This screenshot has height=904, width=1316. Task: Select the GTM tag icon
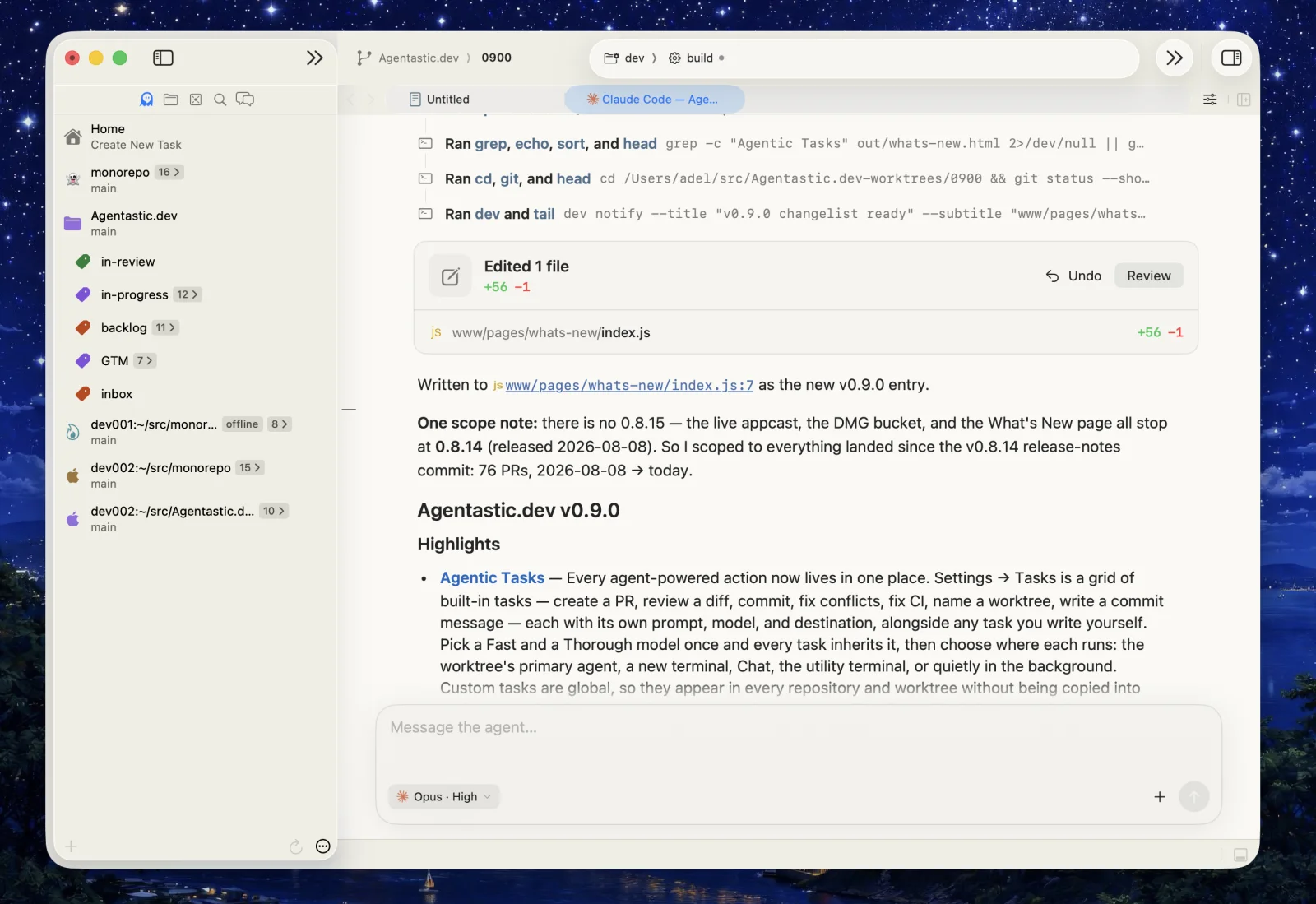[x=83, y=360]
